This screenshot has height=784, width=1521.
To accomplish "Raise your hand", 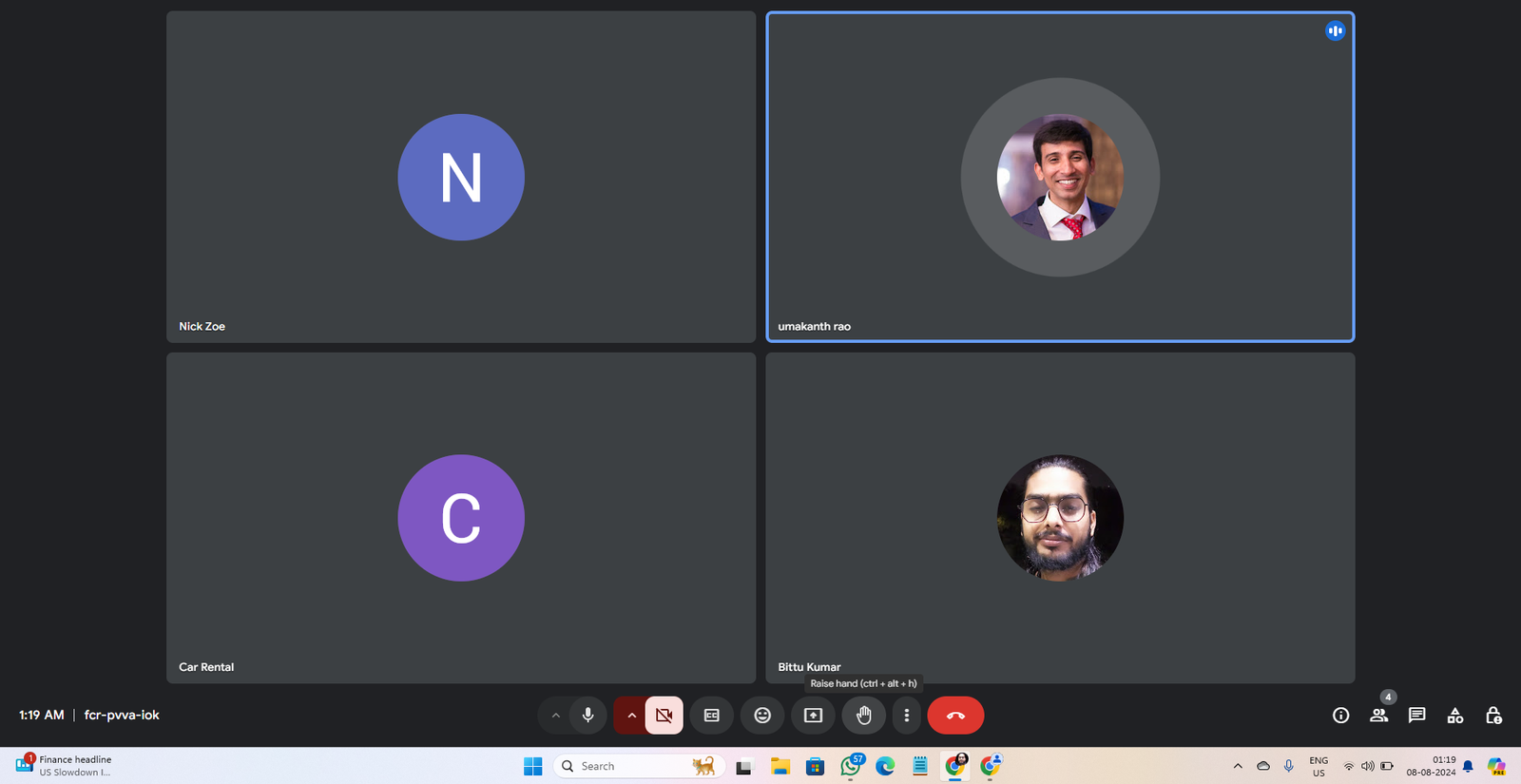I will pyautogui.click(x=864, y=716).
